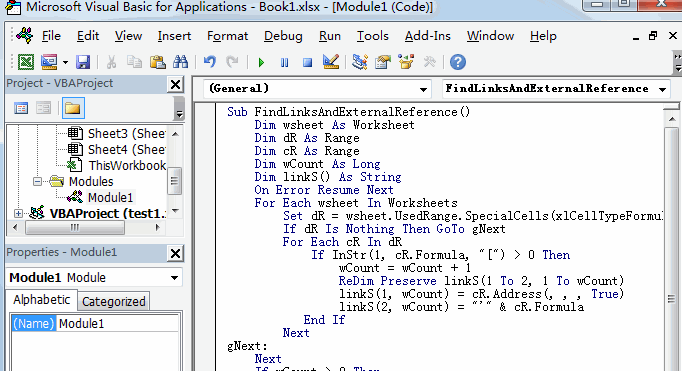Open the Properties Window icon
This screenshot has height=371, width=682.
point(383,62)
